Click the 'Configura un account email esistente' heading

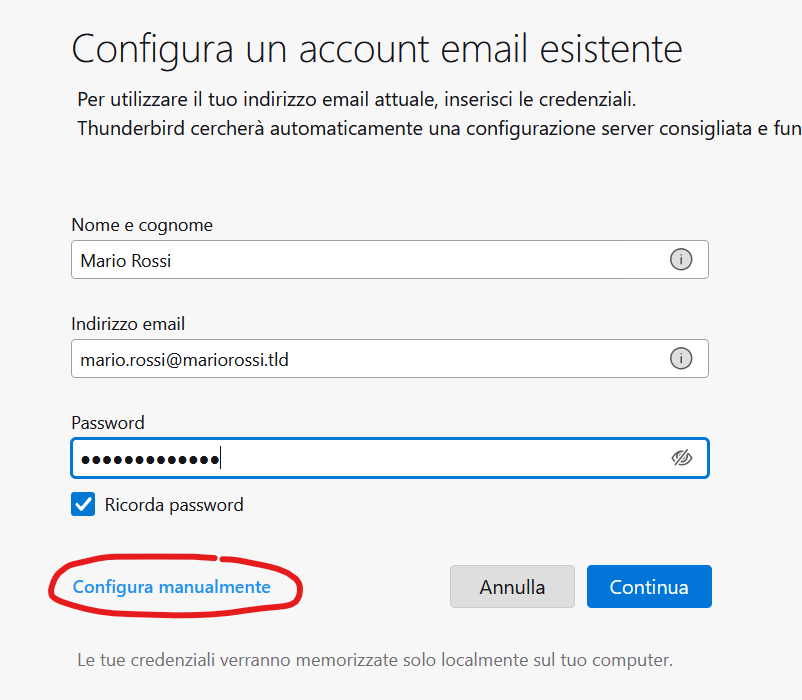pyautogui.click(x=377, y=50)
